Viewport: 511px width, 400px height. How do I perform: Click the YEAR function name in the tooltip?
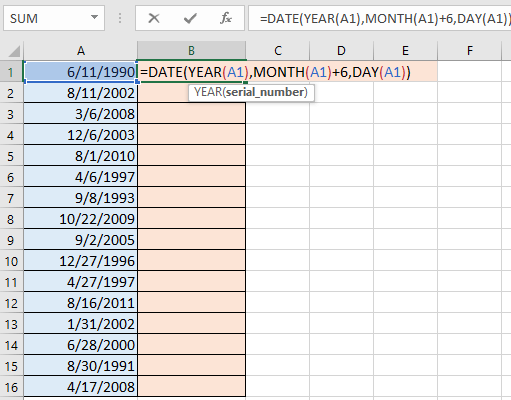tap(208, 92)
